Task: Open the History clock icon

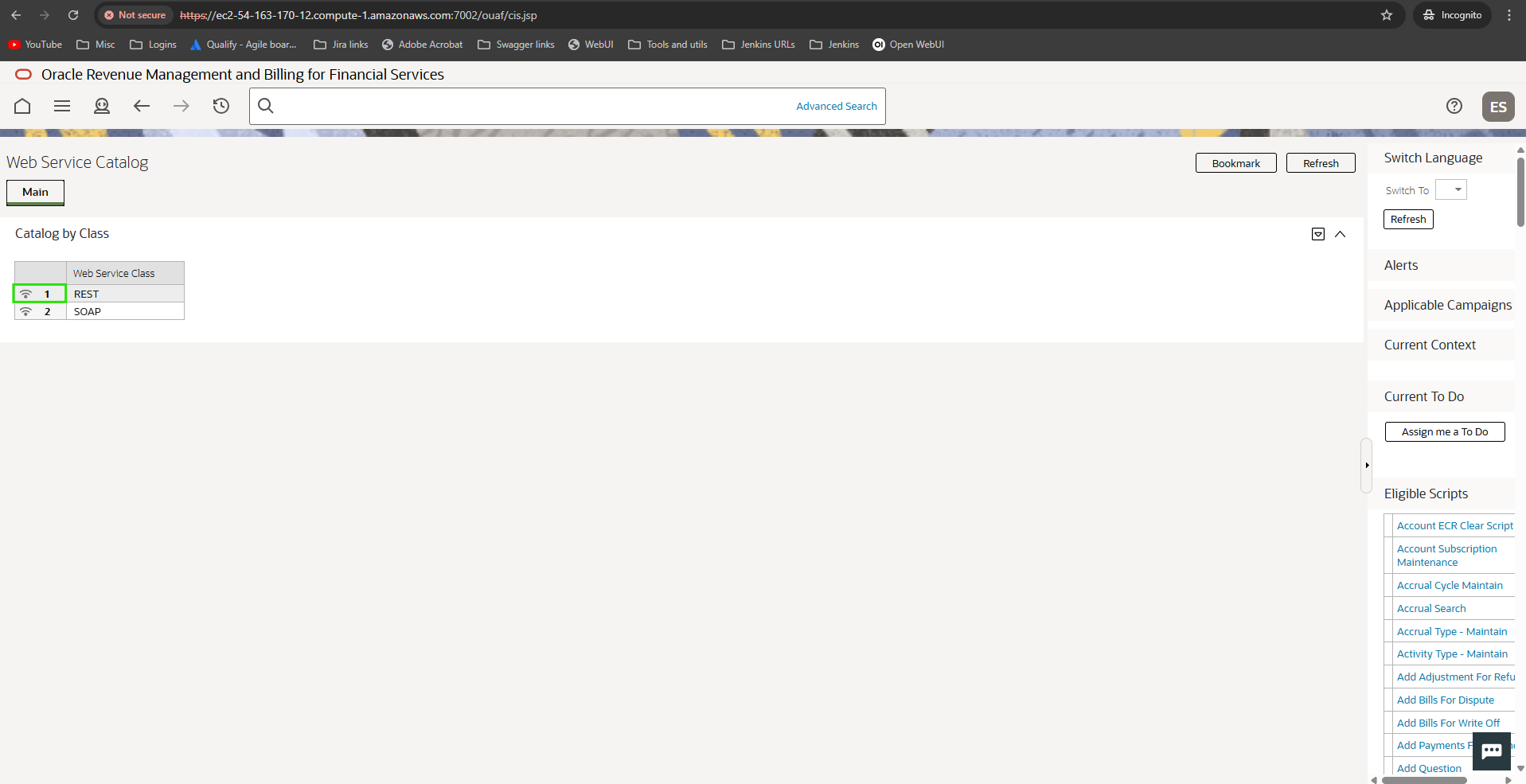Action: coord(221,106)
